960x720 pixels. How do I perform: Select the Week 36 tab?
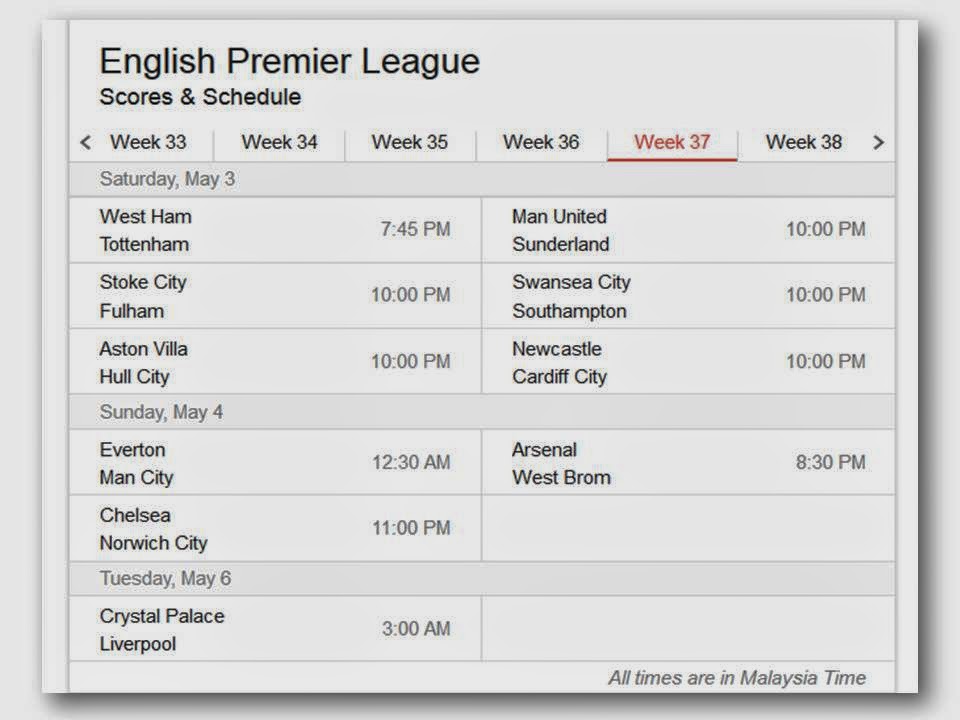541,142
